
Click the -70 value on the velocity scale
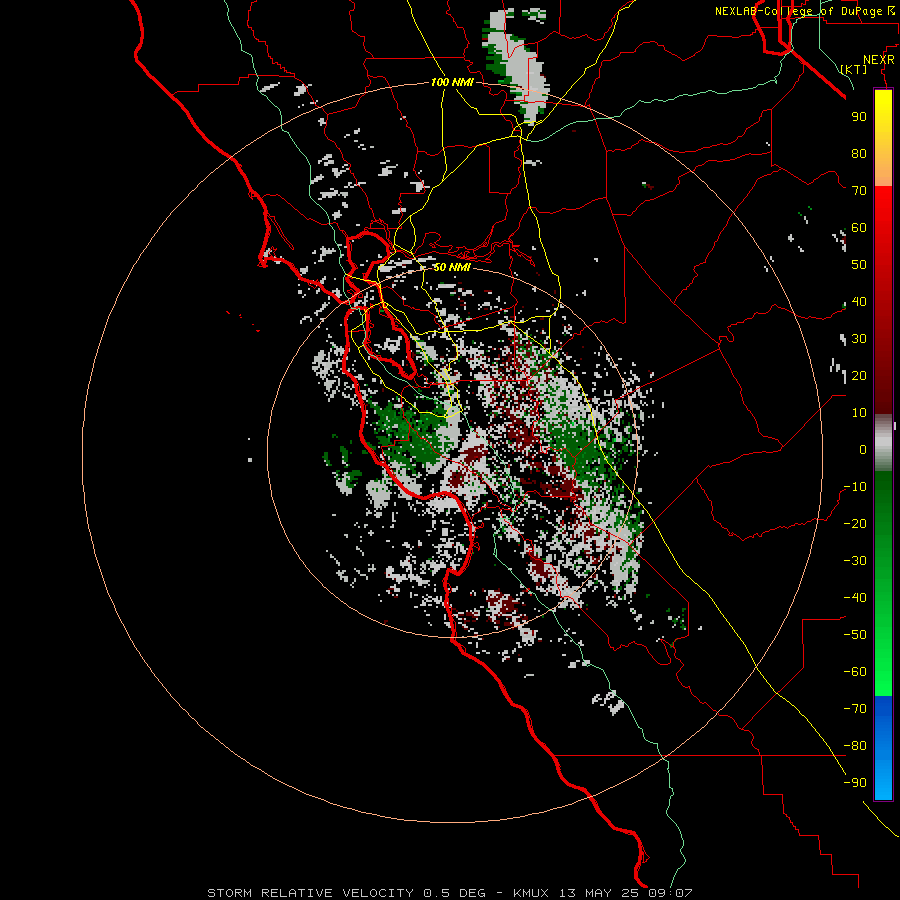click(x=855, y=709)
